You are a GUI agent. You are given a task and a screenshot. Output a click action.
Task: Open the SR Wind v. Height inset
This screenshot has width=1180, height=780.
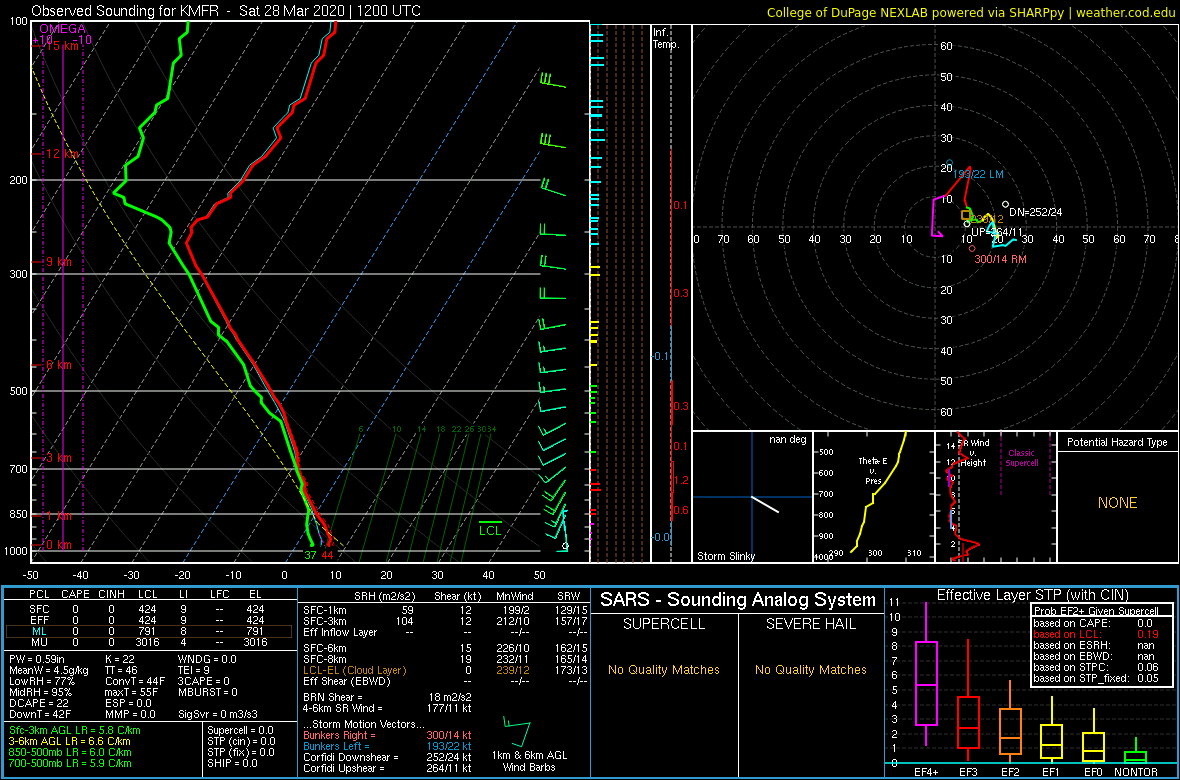(x=994, y=497)
